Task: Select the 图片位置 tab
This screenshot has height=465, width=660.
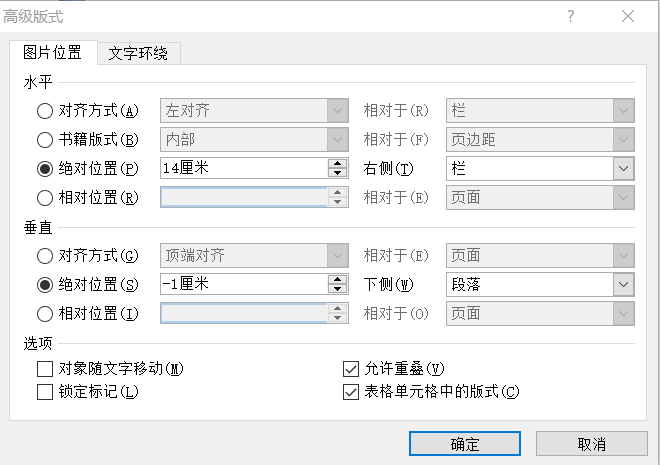Action: 53,53
